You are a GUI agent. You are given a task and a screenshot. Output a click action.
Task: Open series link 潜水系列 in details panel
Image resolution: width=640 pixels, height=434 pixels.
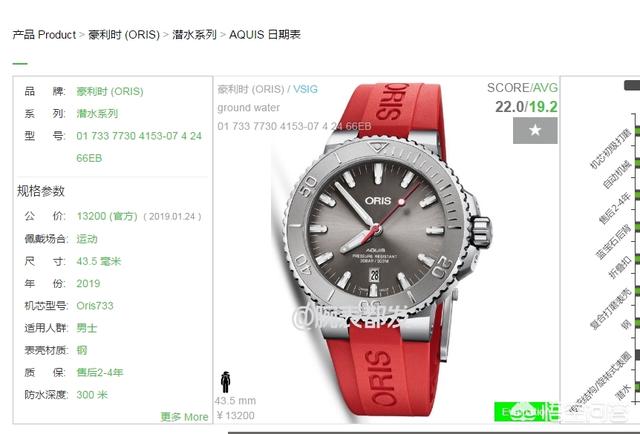(97, 114)
